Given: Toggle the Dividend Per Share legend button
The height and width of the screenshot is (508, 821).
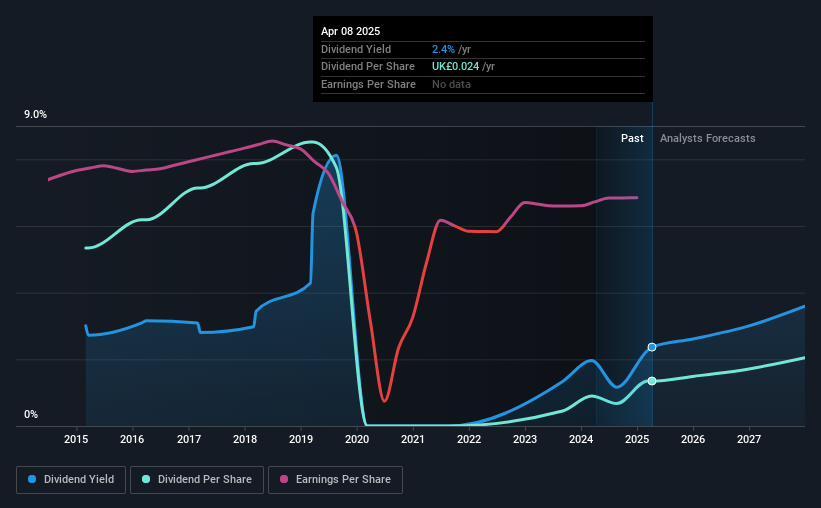Looking at the screenshot, I should click(197, 480).
